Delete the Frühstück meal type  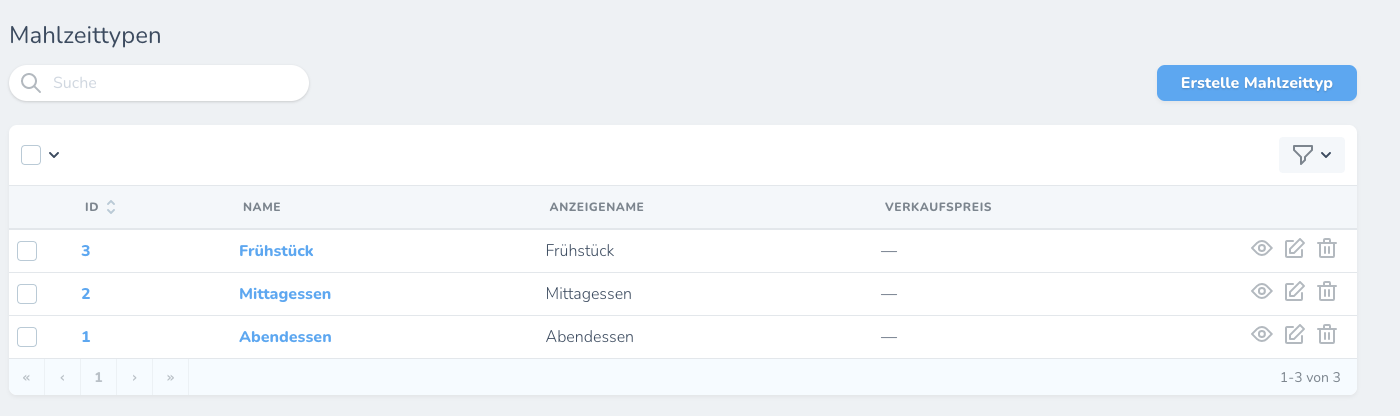pos(1327,249)
